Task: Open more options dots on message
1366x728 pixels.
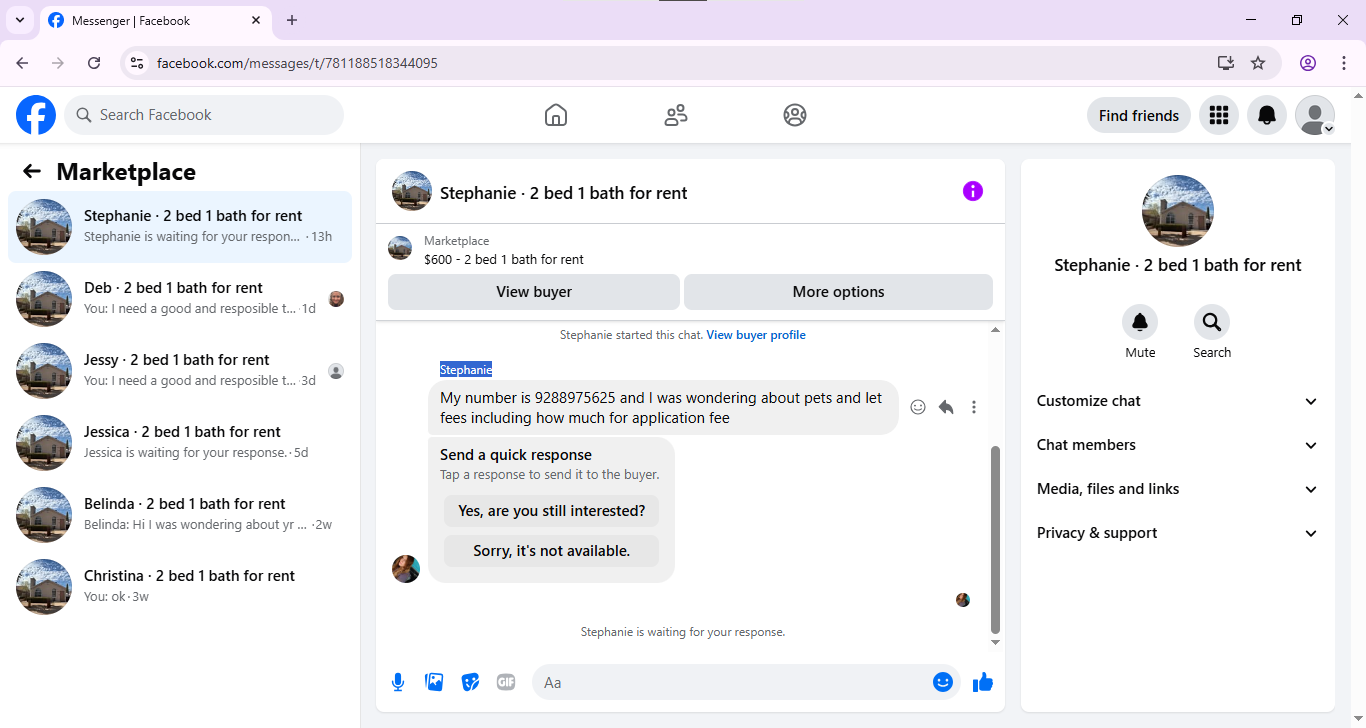Action: 974,407
